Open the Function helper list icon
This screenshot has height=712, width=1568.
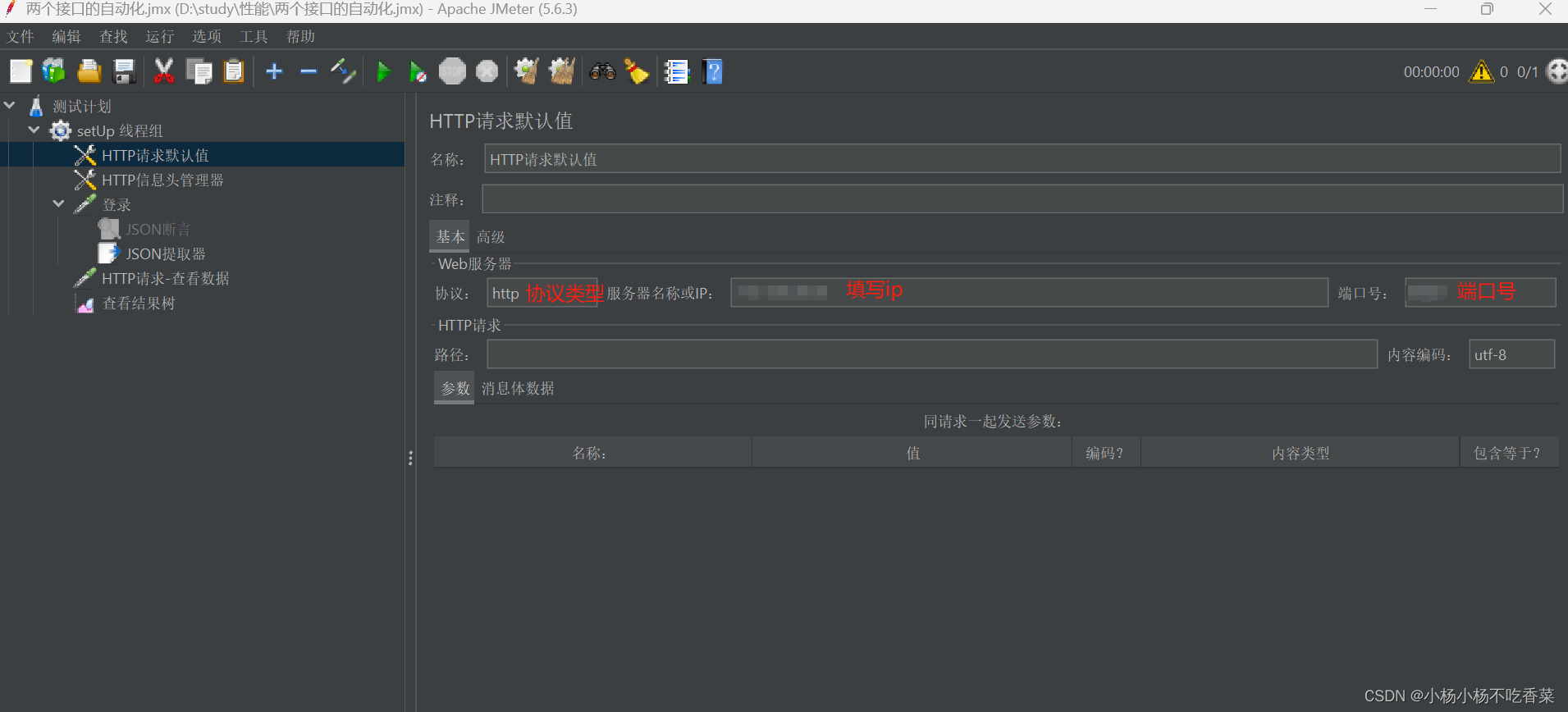click(677, 71)
